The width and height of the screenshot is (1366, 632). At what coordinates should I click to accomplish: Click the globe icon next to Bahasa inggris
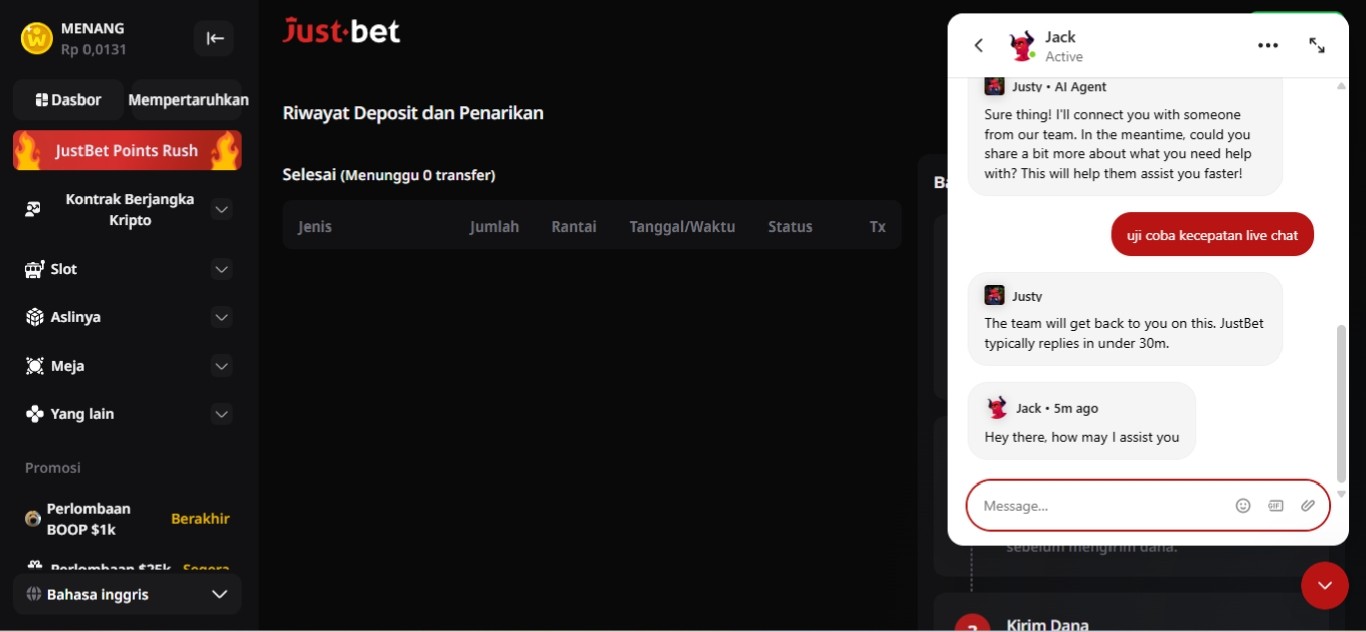34,594
